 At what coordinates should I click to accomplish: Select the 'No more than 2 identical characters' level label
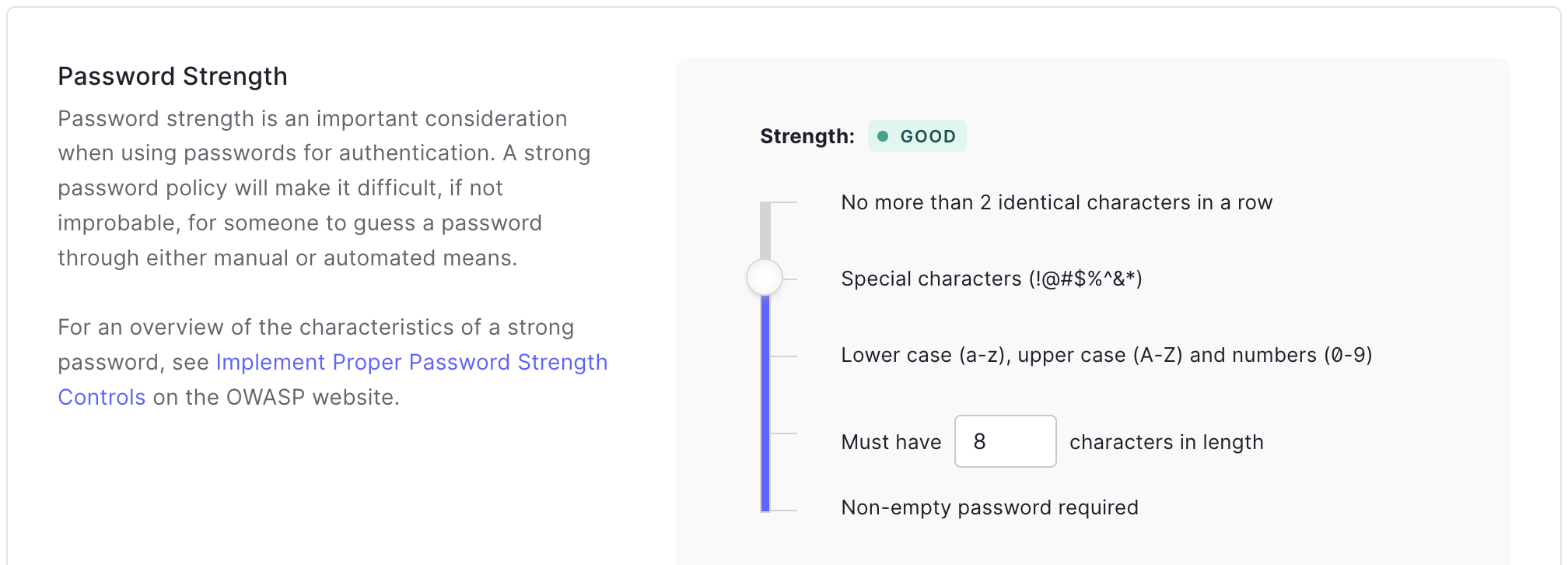(1056, 202)
